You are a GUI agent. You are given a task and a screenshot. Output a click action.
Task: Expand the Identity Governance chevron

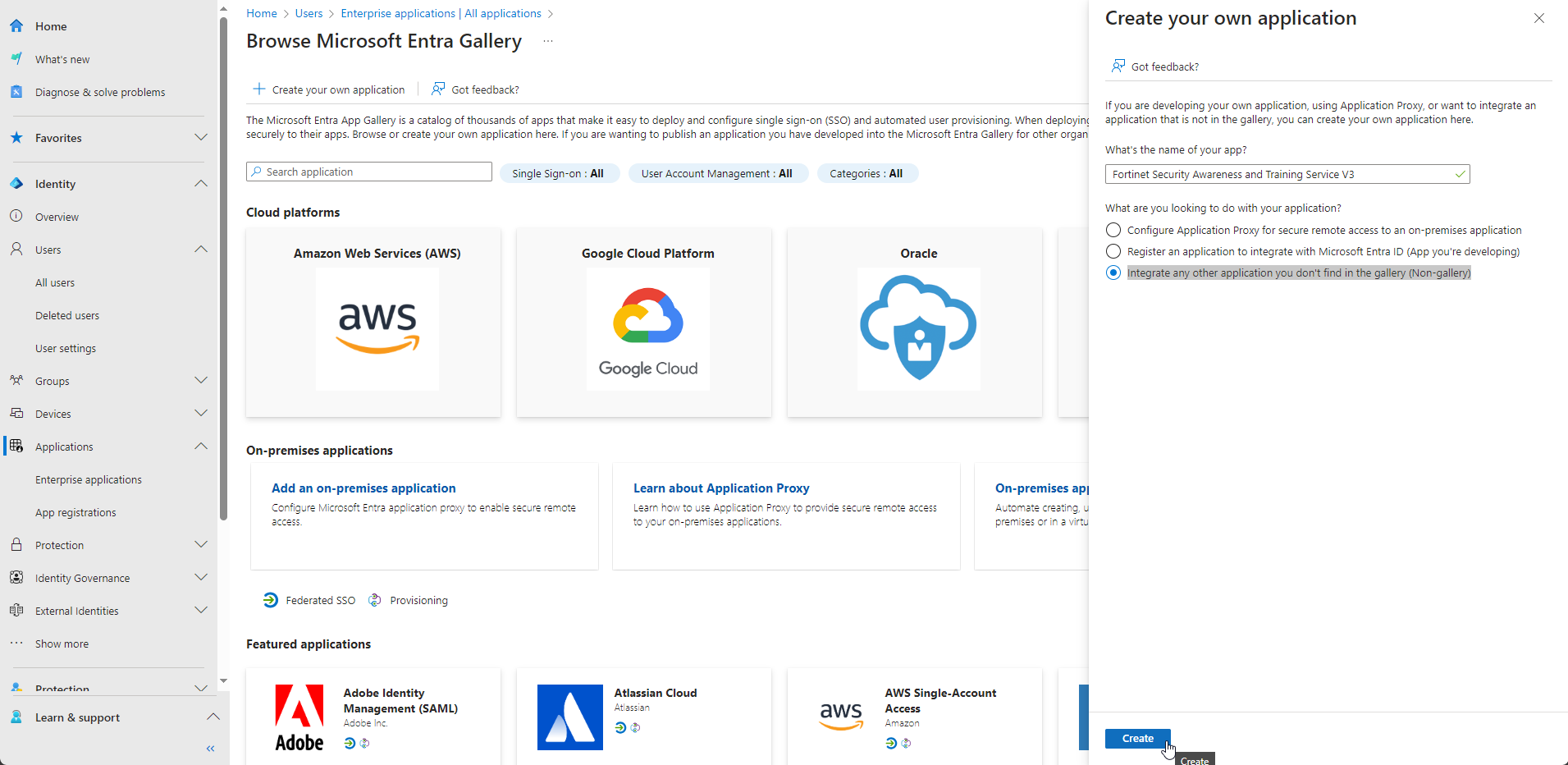tap(201, 577)
